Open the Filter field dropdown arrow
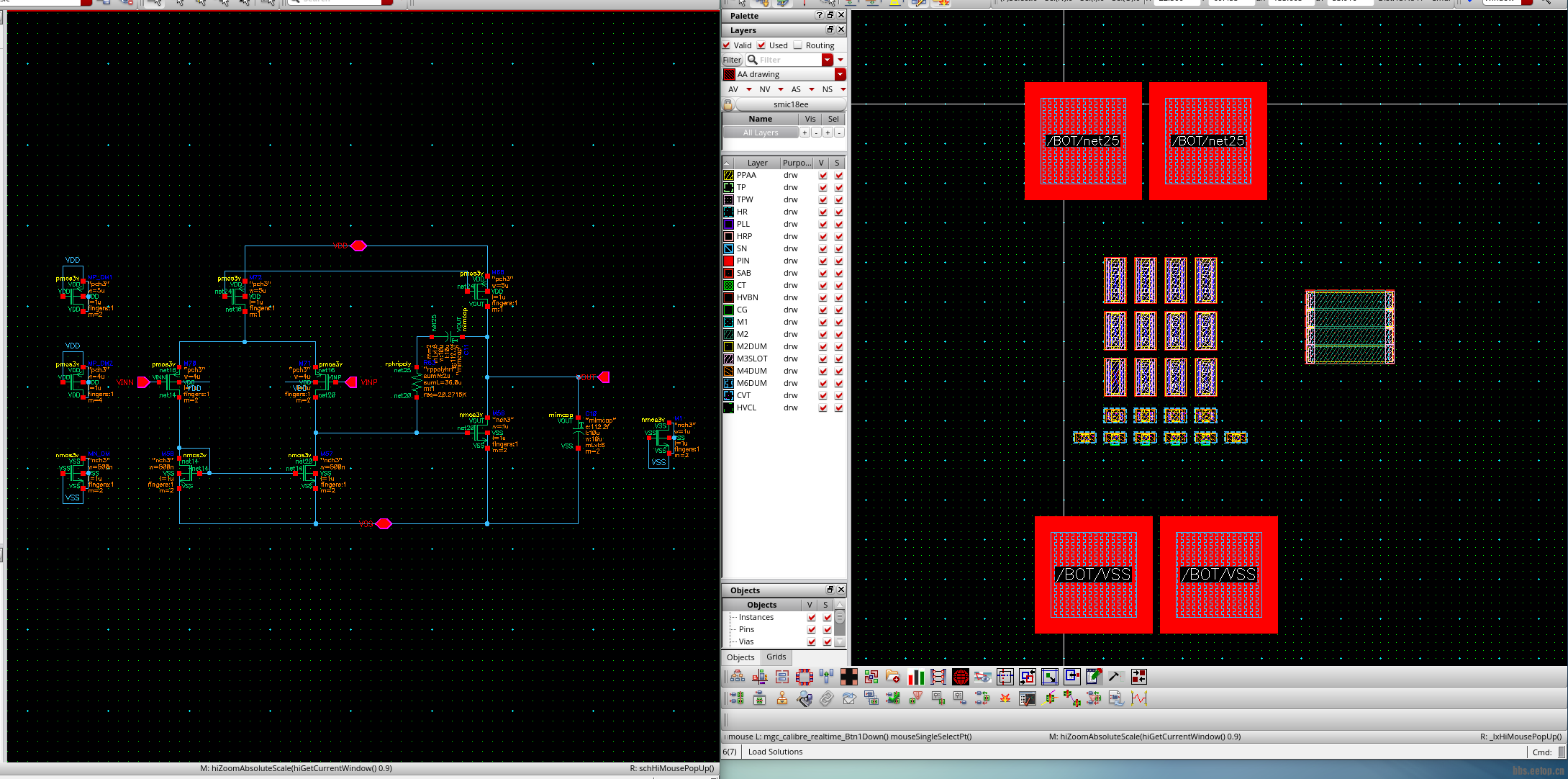 pyautogui.click(x=828, y=60)
